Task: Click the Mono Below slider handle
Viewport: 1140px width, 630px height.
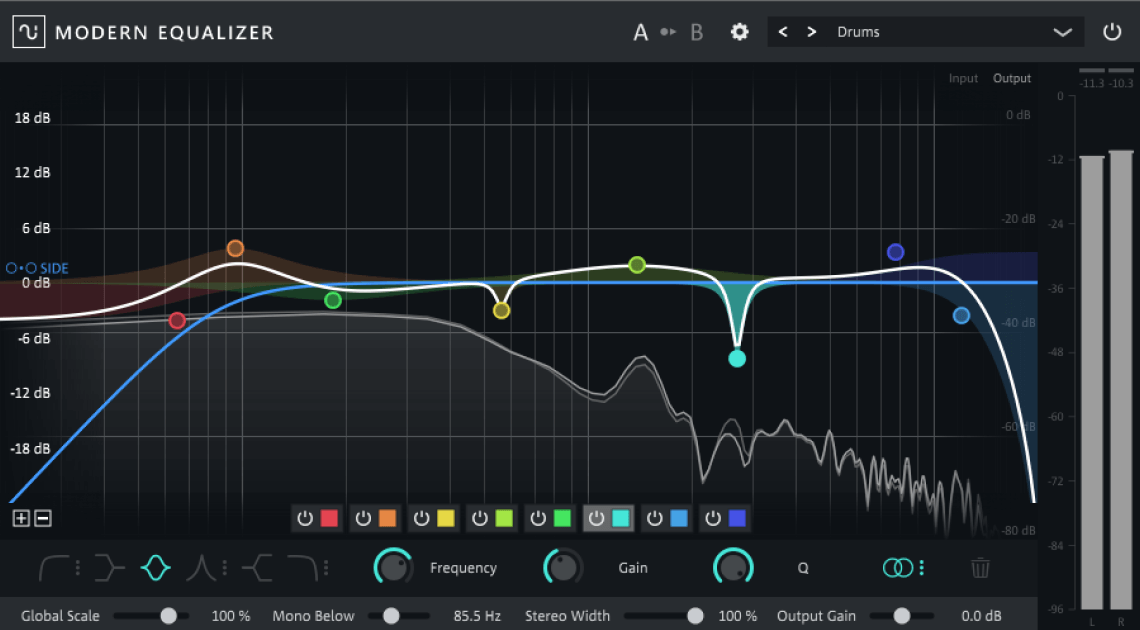Action: click(391, 615)
